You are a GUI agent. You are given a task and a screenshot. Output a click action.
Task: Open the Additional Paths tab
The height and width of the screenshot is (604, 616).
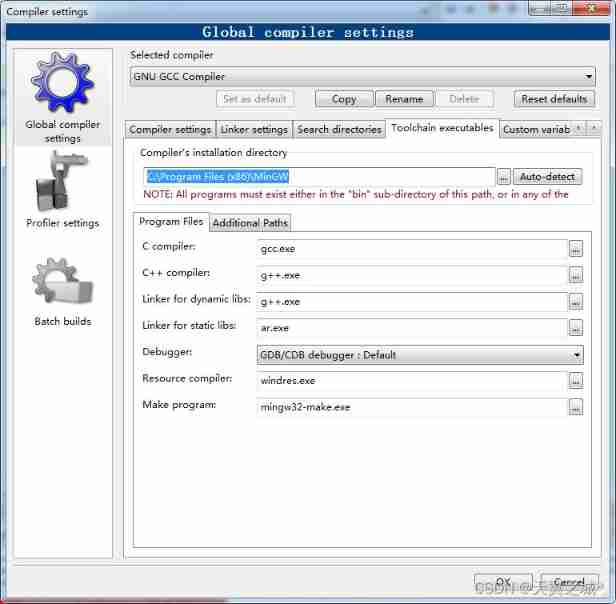(x=250, y=223)
